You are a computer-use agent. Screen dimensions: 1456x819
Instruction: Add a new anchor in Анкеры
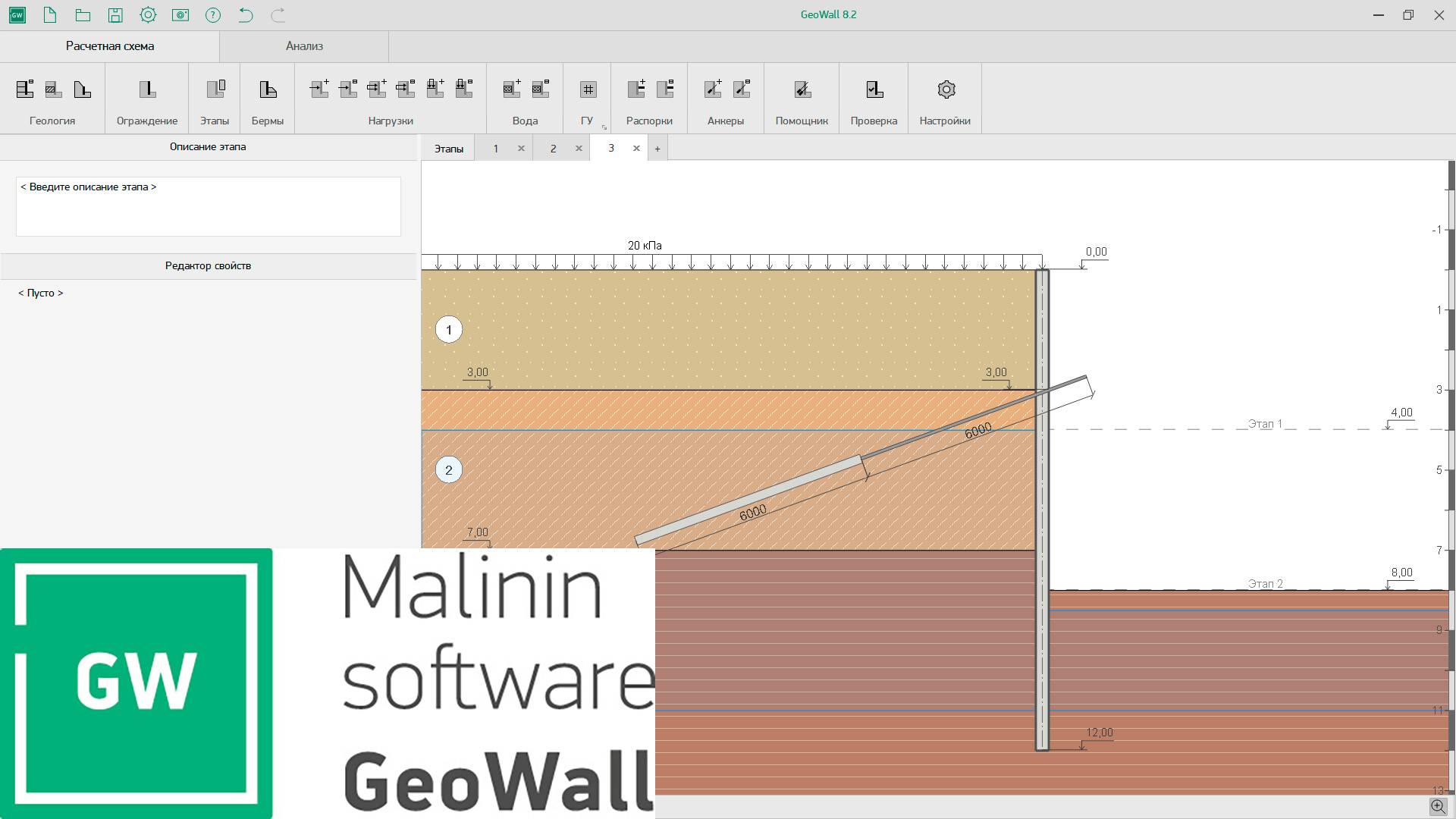pos(713,89)
